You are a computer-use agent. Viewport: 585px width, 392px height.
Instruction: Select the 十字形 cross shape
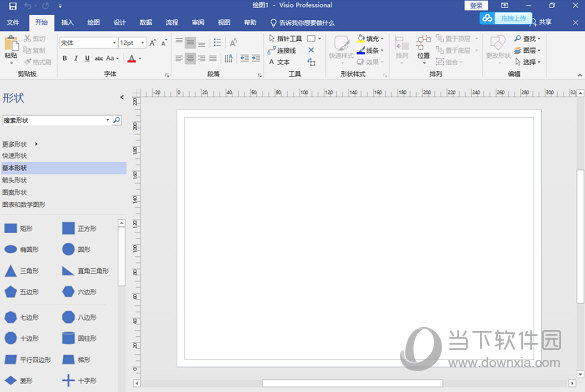(79, 380)
